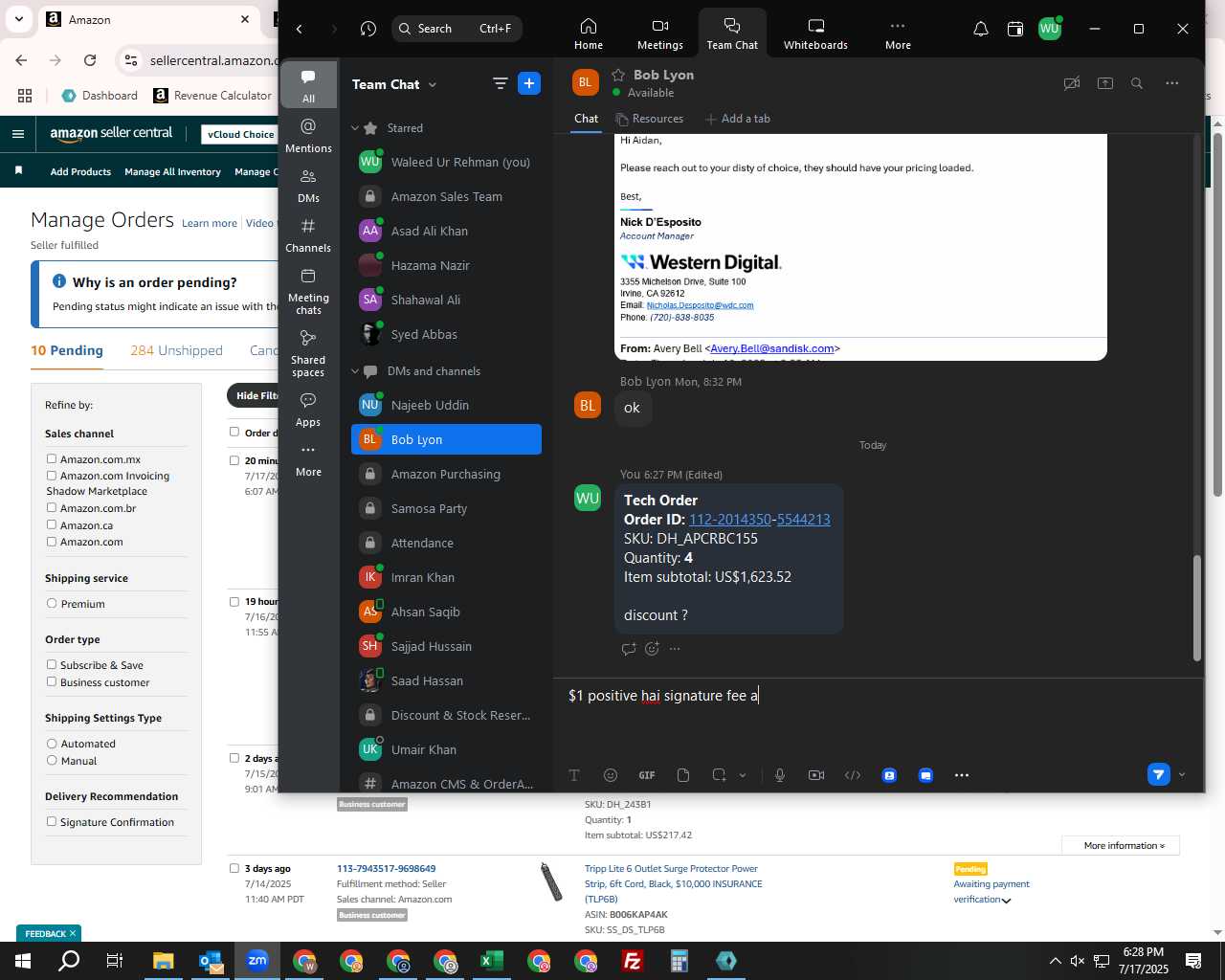
Task: Open the More menu in the Zoom top bar
Action: tap(898, 33)
